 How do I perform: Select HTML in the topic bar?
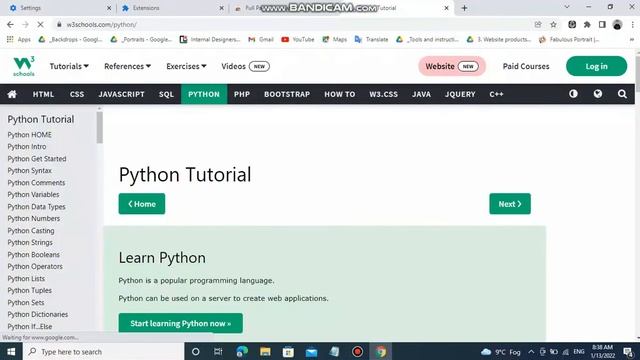43,94
